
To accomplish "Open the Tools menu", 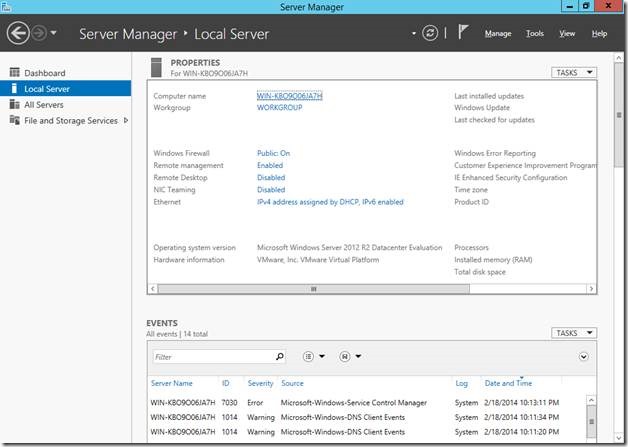I will pyautogui.click(x=535, y=34).
